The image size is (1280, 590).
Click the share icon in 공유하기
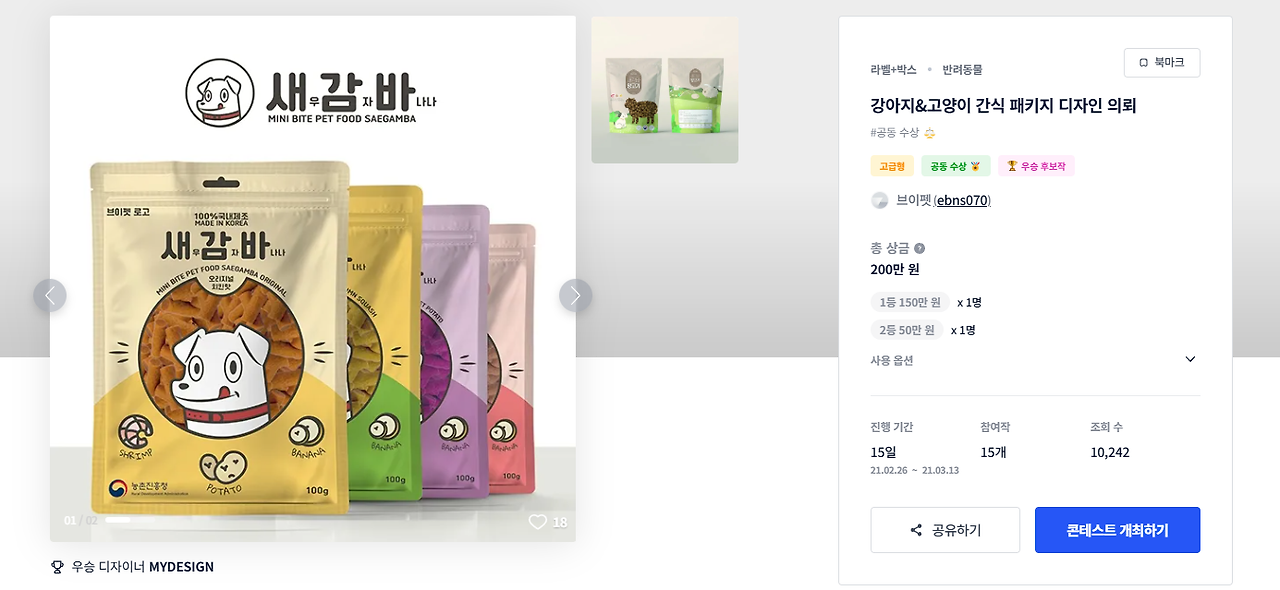(x=916, y=530)
